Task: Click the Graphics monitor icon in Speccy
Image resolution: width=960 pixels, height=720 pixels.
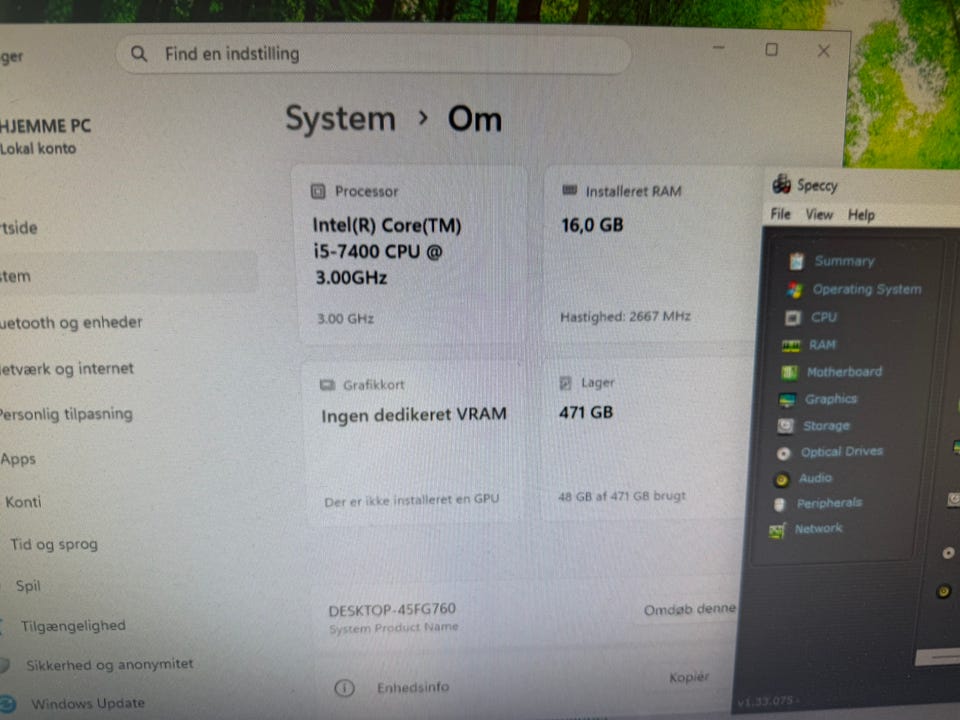Action: (x=787, y=400)
